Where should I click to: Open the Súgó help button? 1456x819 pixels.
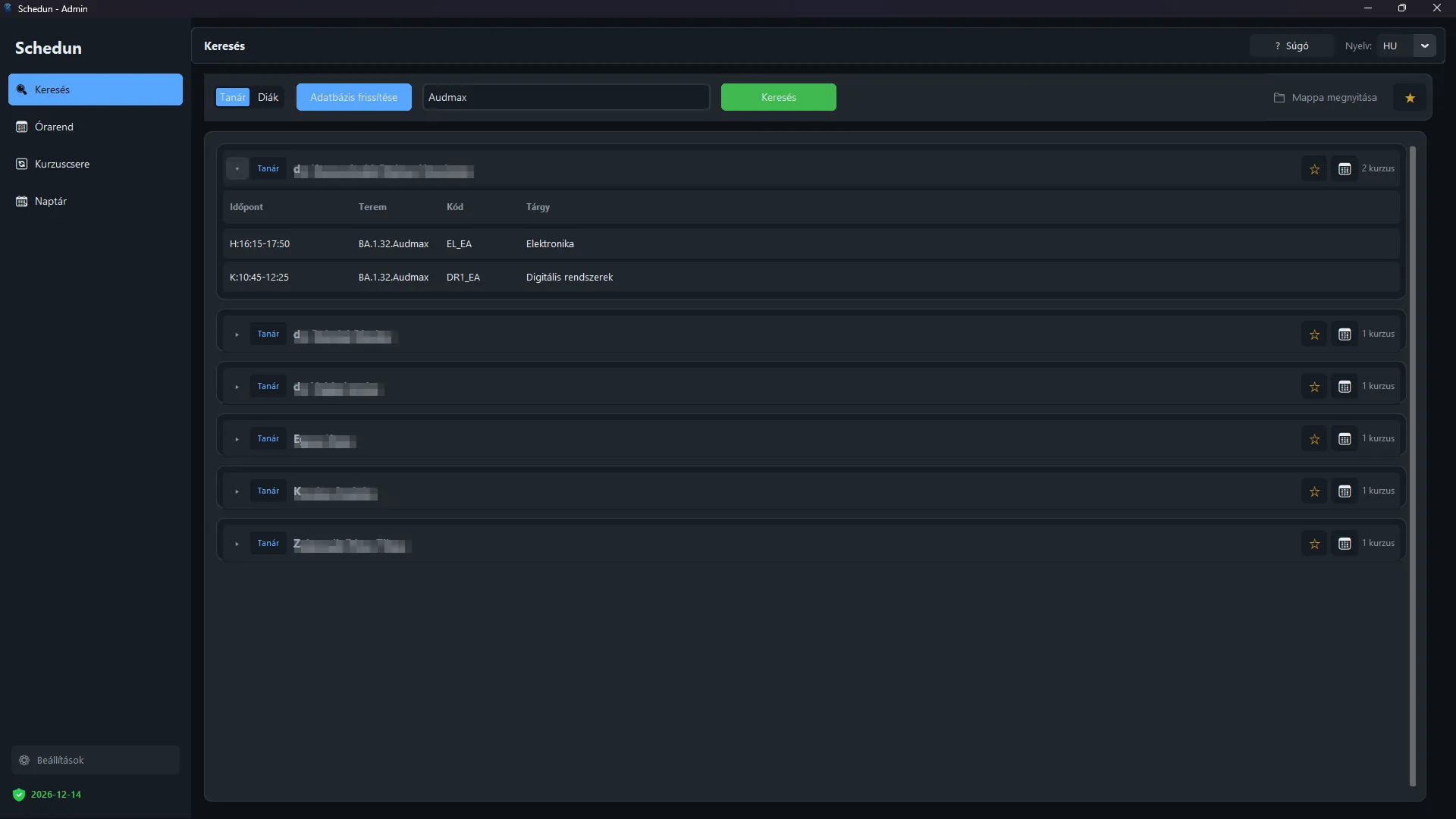click(1291, 46)
